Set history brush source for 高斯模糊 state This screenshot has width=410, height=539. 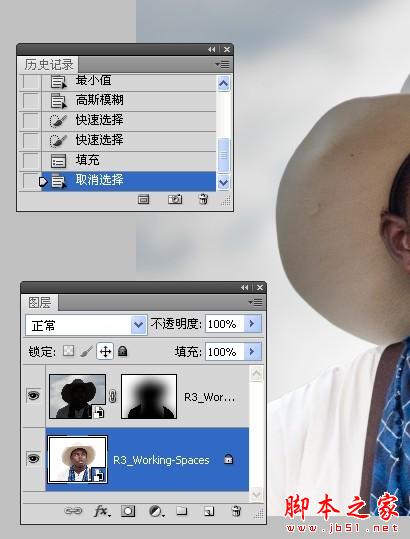[x=31, y=101]
